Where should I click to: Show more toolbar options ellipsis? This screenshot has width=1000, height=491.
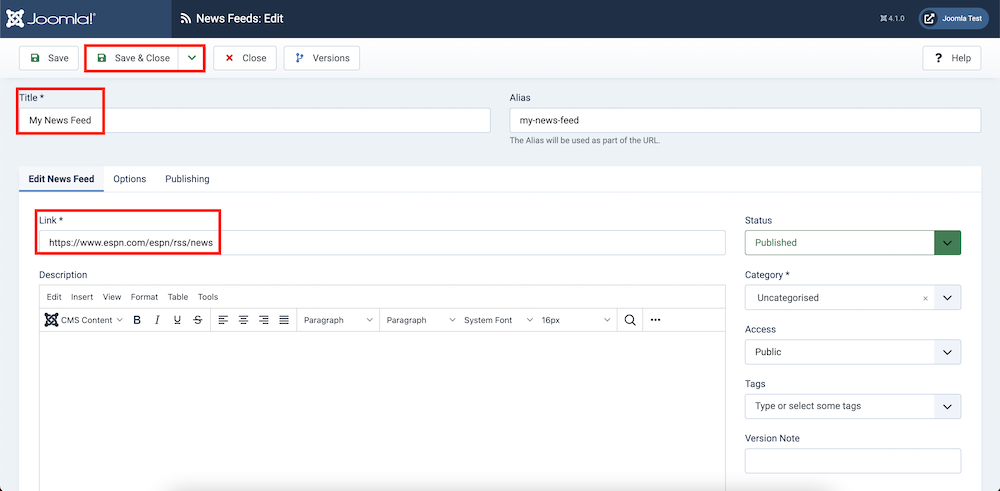point(656,320)
